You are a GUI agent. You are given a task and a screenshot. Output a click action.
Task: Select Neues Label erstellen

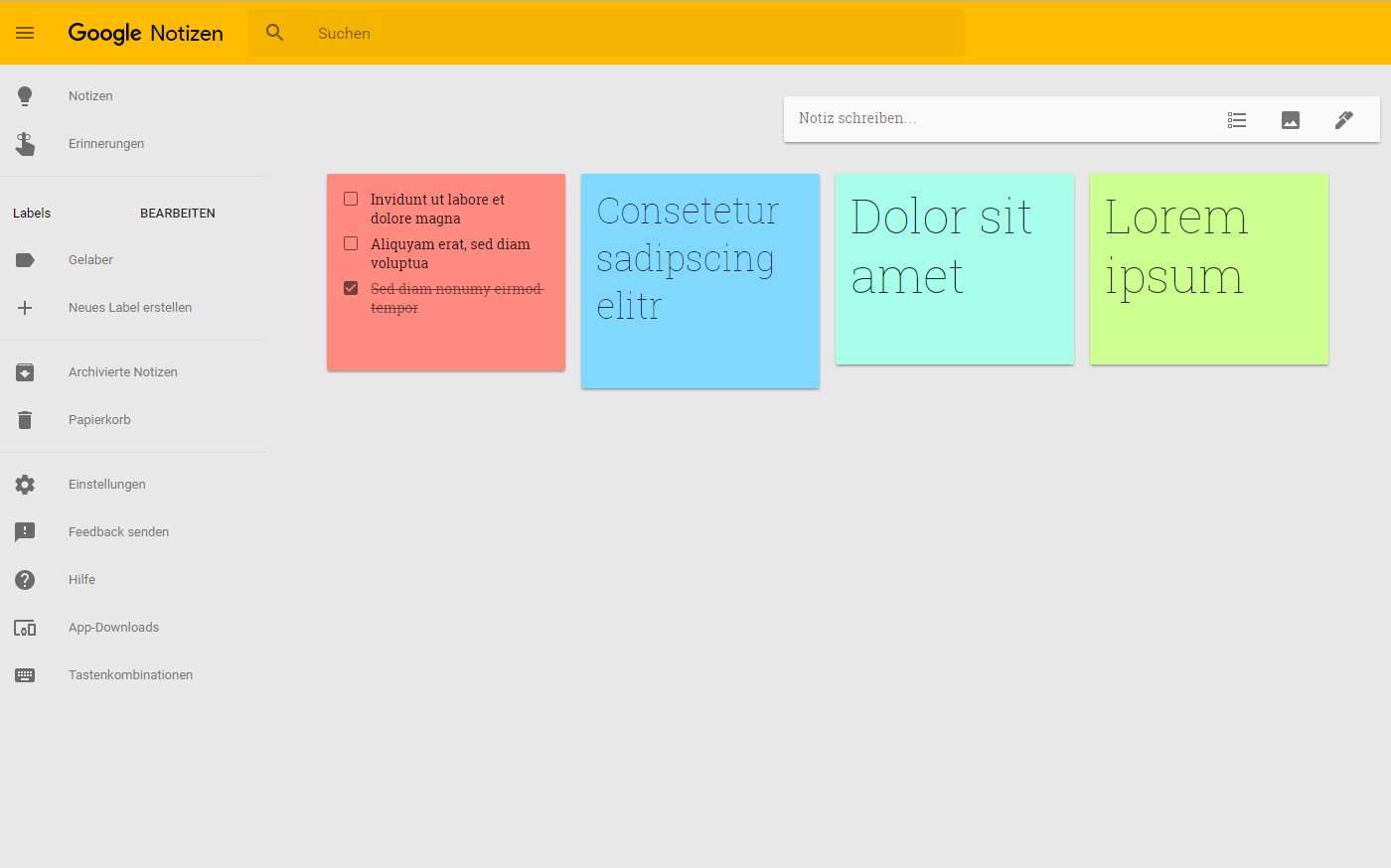pos(129,307)
